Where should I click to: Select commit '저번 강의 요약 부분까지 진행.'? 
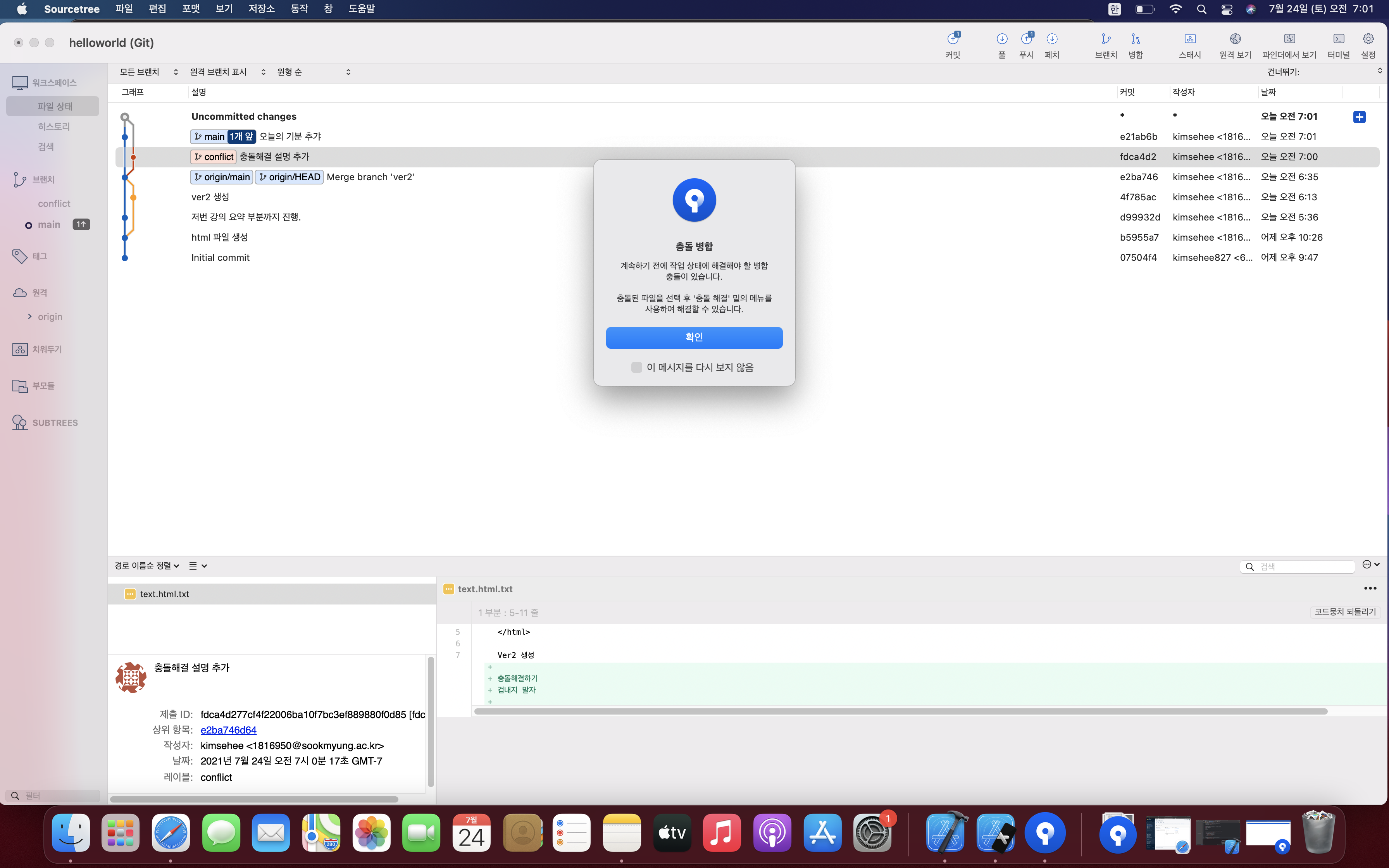point(747,217)
